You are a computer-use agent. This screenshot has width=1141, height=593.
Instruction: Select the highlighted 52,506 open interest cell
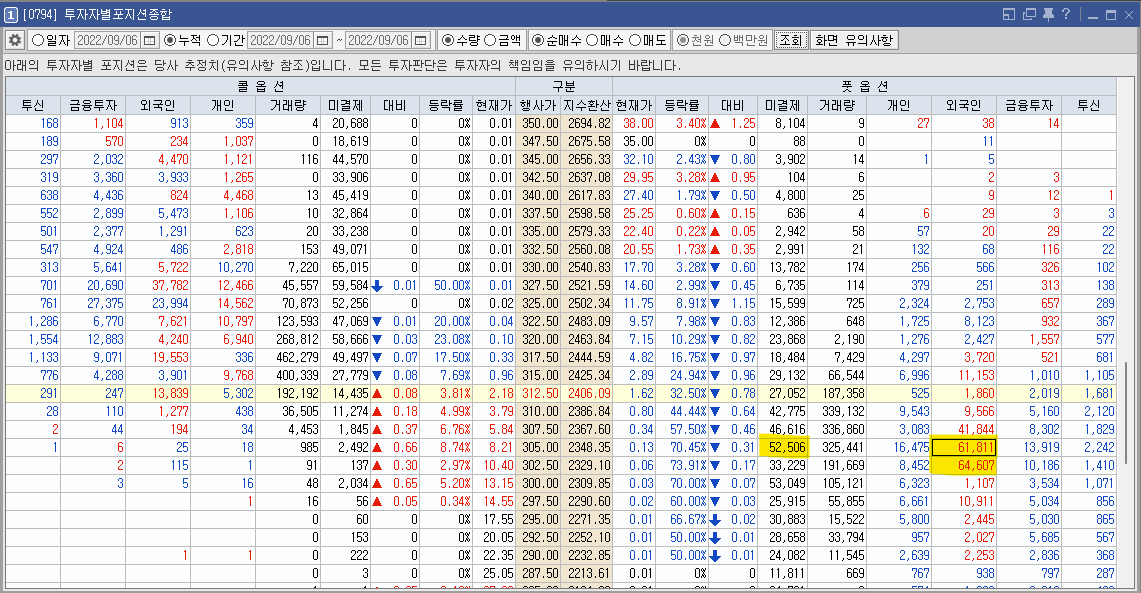783,447
